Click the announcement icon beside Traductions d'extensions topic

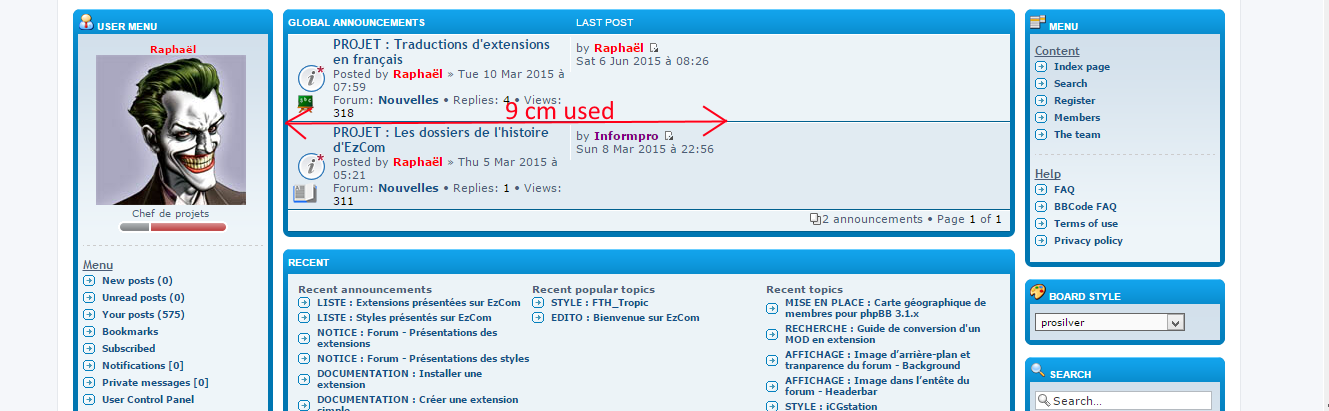click(311, 77)
